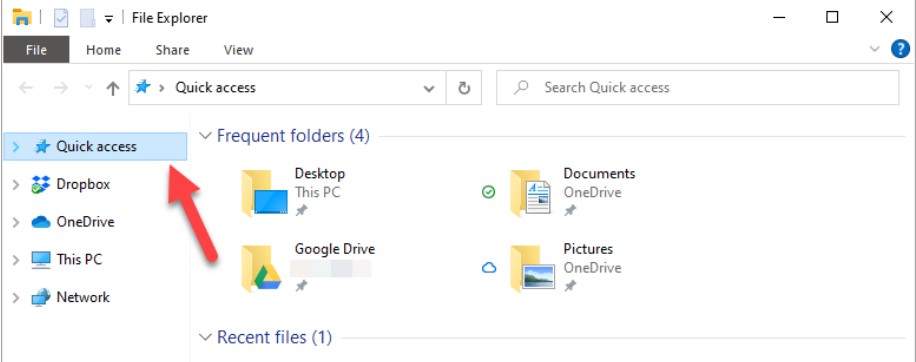Viewport: 916px width, 362px height.
Task: Open the address bar history dropdown
Action: (x=429, y=89)
